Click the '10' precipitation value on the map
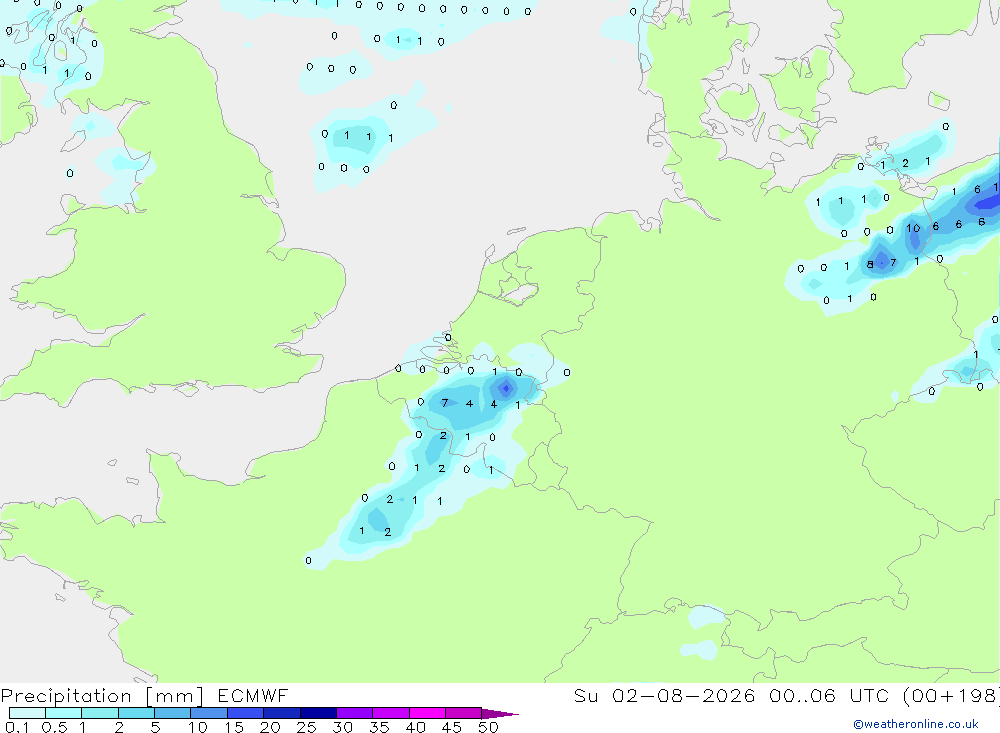This screenshot has width=1000, height=733. [x=913, y=228]
